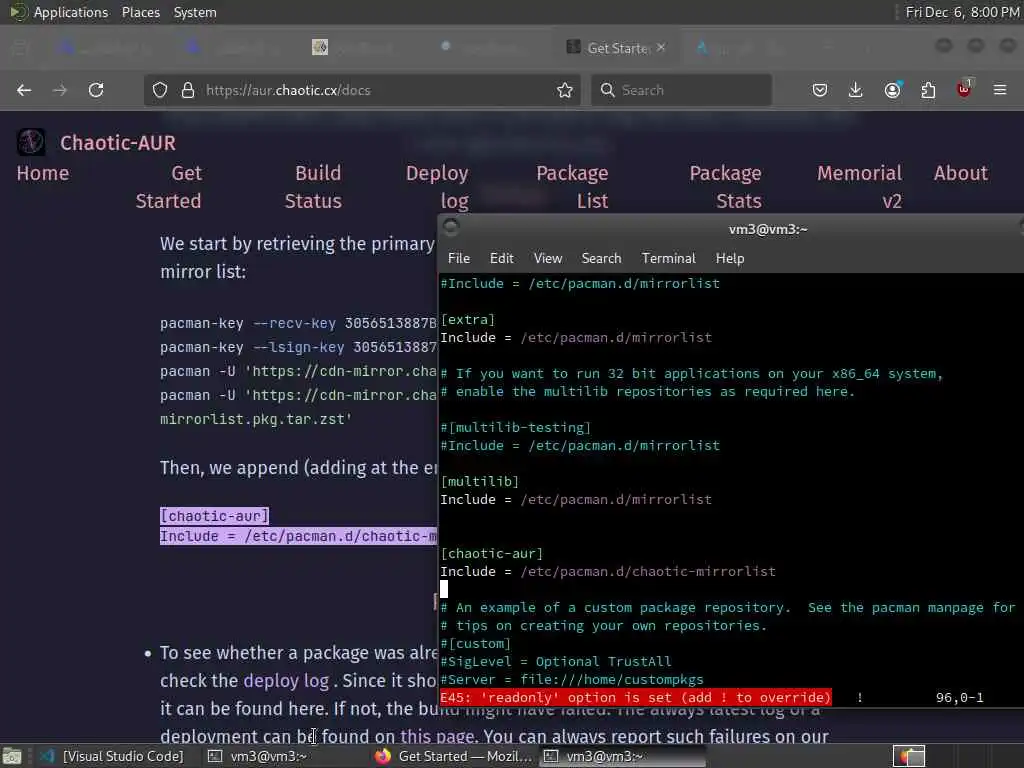Click the deploy log link in text
This screenshot has width=1024, height=768.
click(286, 680)
